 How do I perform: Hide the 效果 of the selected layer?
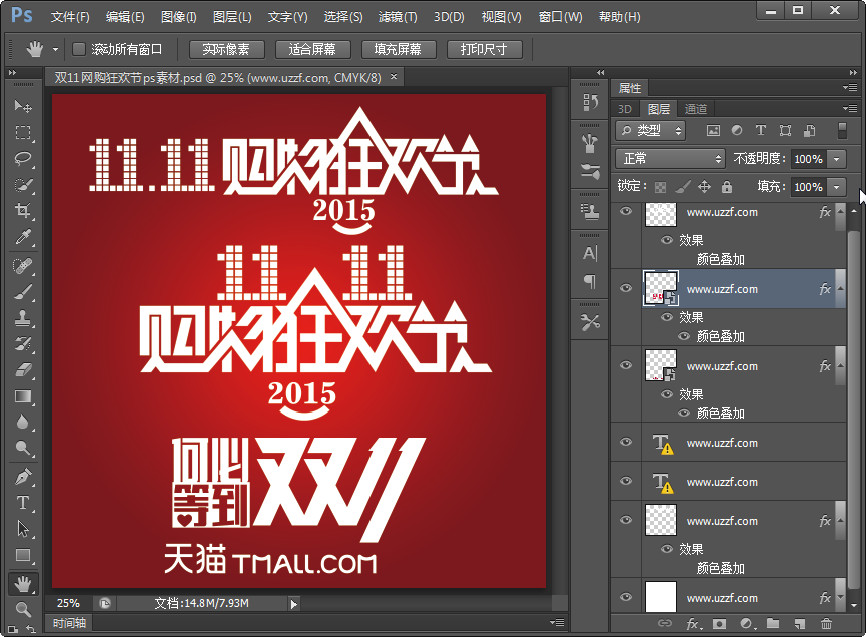tap(667, 317)
